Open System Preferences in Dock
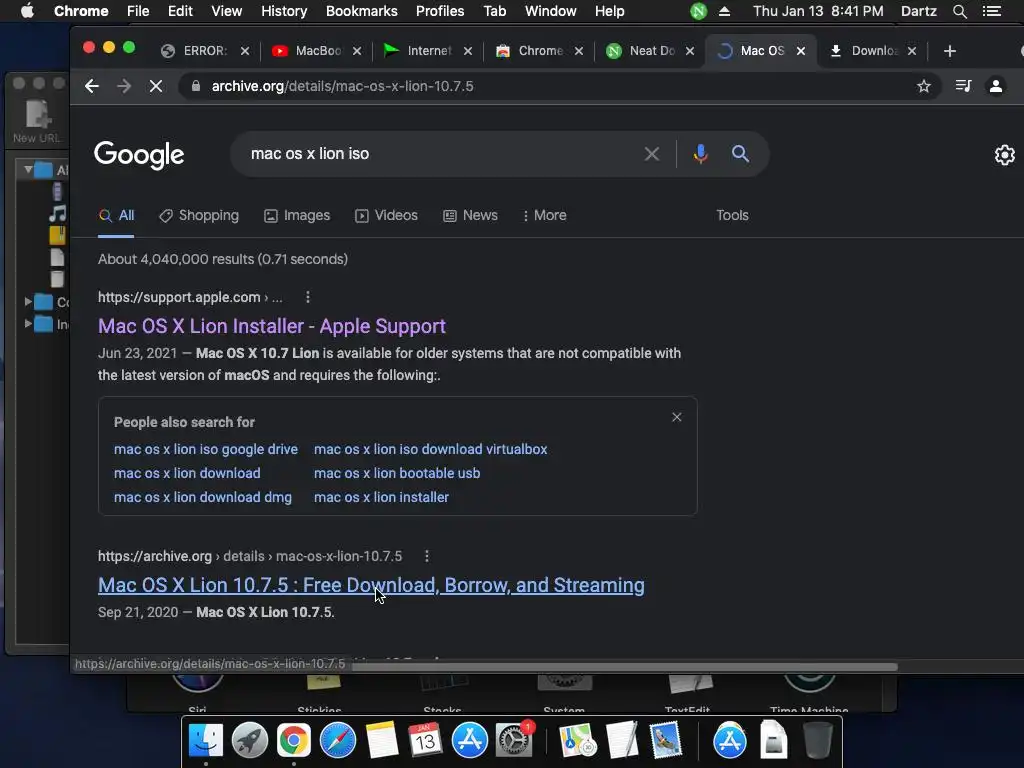1024x768 pixels. pos(514,740)
